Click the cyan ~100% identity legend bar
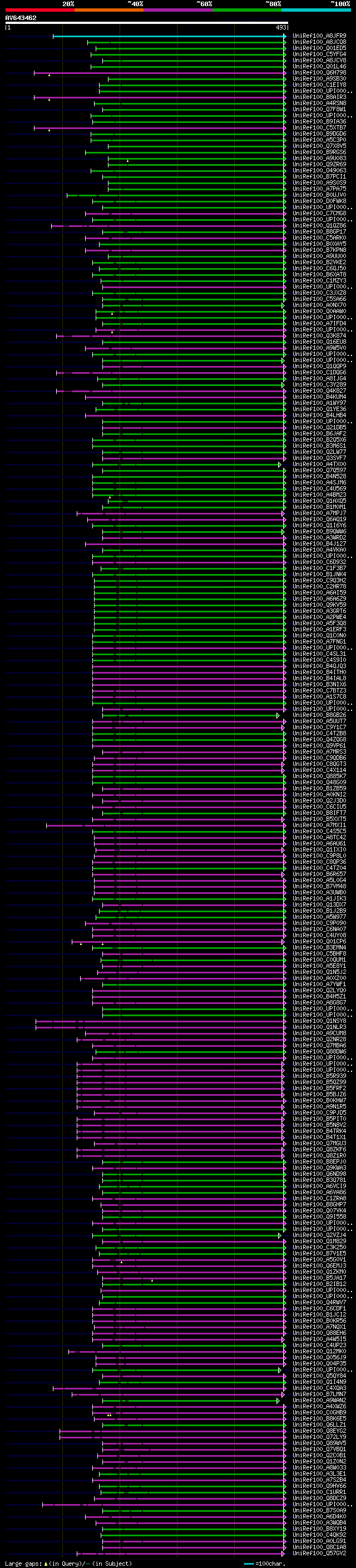 click(x=316, y=10)
